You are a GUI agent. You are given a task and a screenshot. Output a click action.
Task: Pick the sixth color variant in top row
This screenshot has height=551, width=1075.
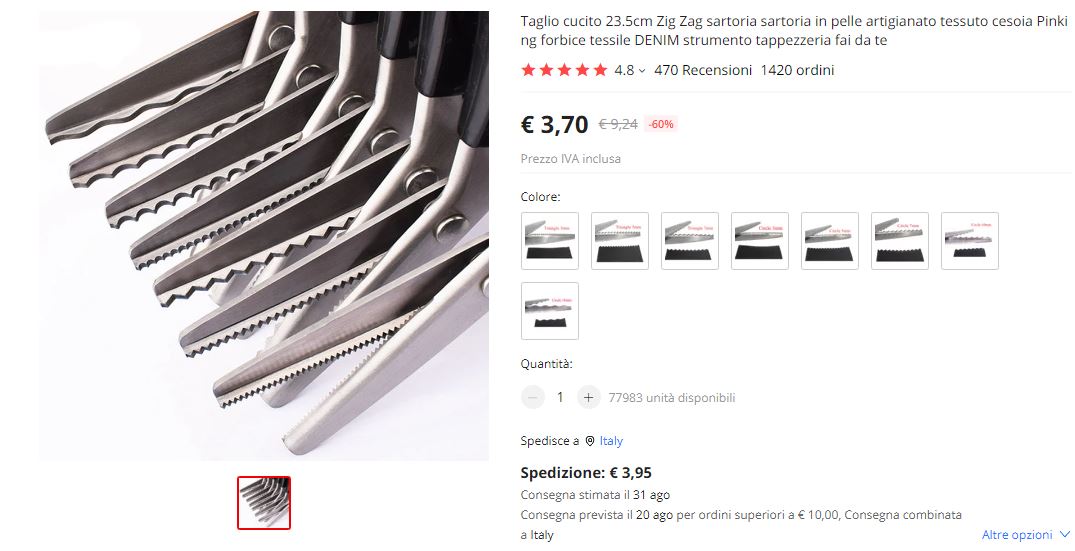(x=899, y=241)
